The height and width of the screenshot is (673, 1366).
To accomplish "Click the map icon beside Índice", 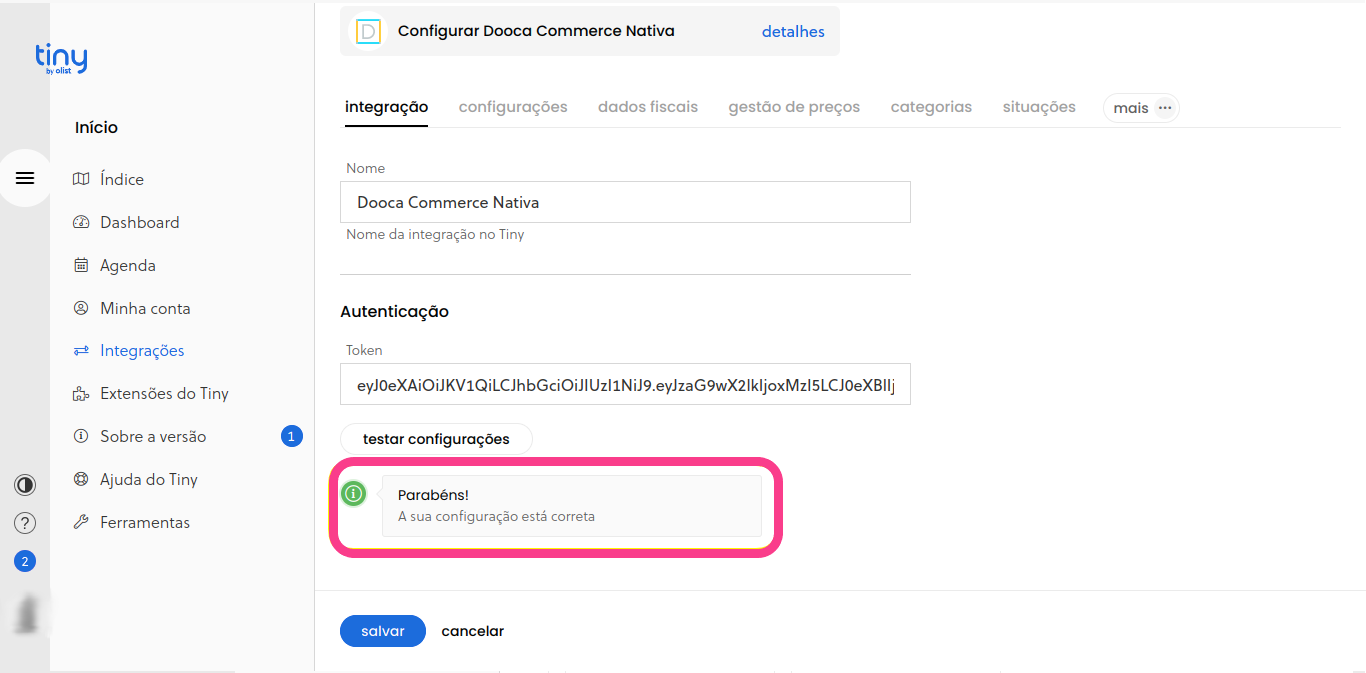I will pos(81,179).
